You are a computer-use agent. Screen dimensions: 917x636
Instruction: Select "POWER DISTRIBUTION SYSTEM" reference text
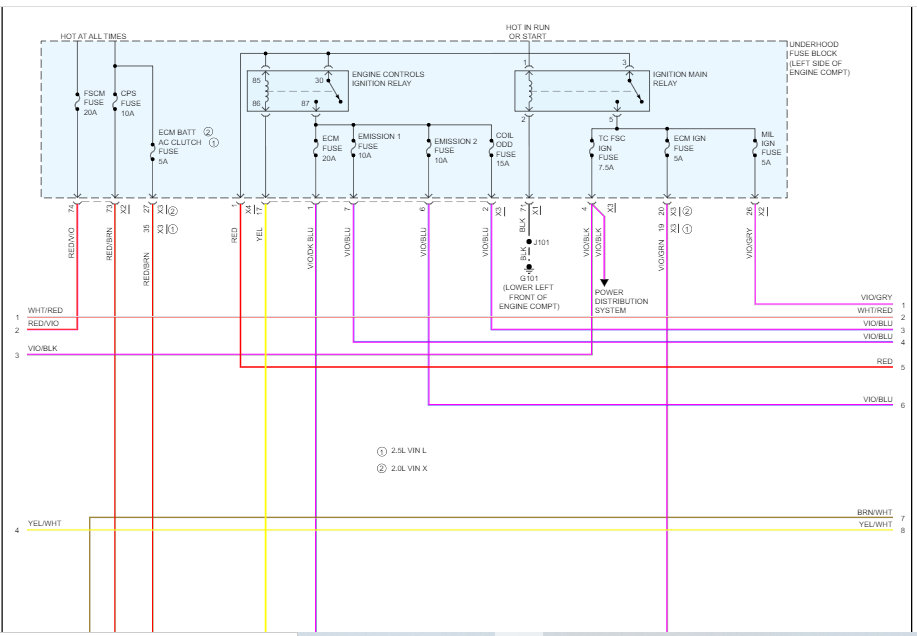pyautogui.click(x=621, y=301)
